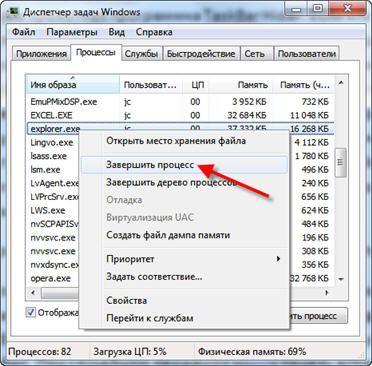The height and width of the screenshot is (366, 372).
Task: Select the LVPrcSrv.exe process
Action: 54,197
